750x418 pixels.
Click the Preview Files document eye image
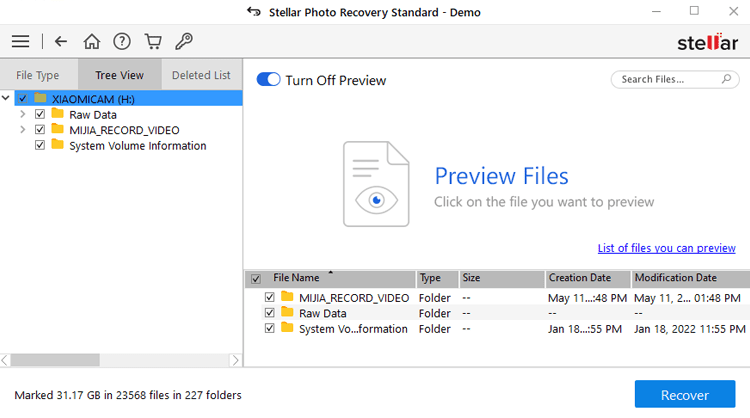376,184
